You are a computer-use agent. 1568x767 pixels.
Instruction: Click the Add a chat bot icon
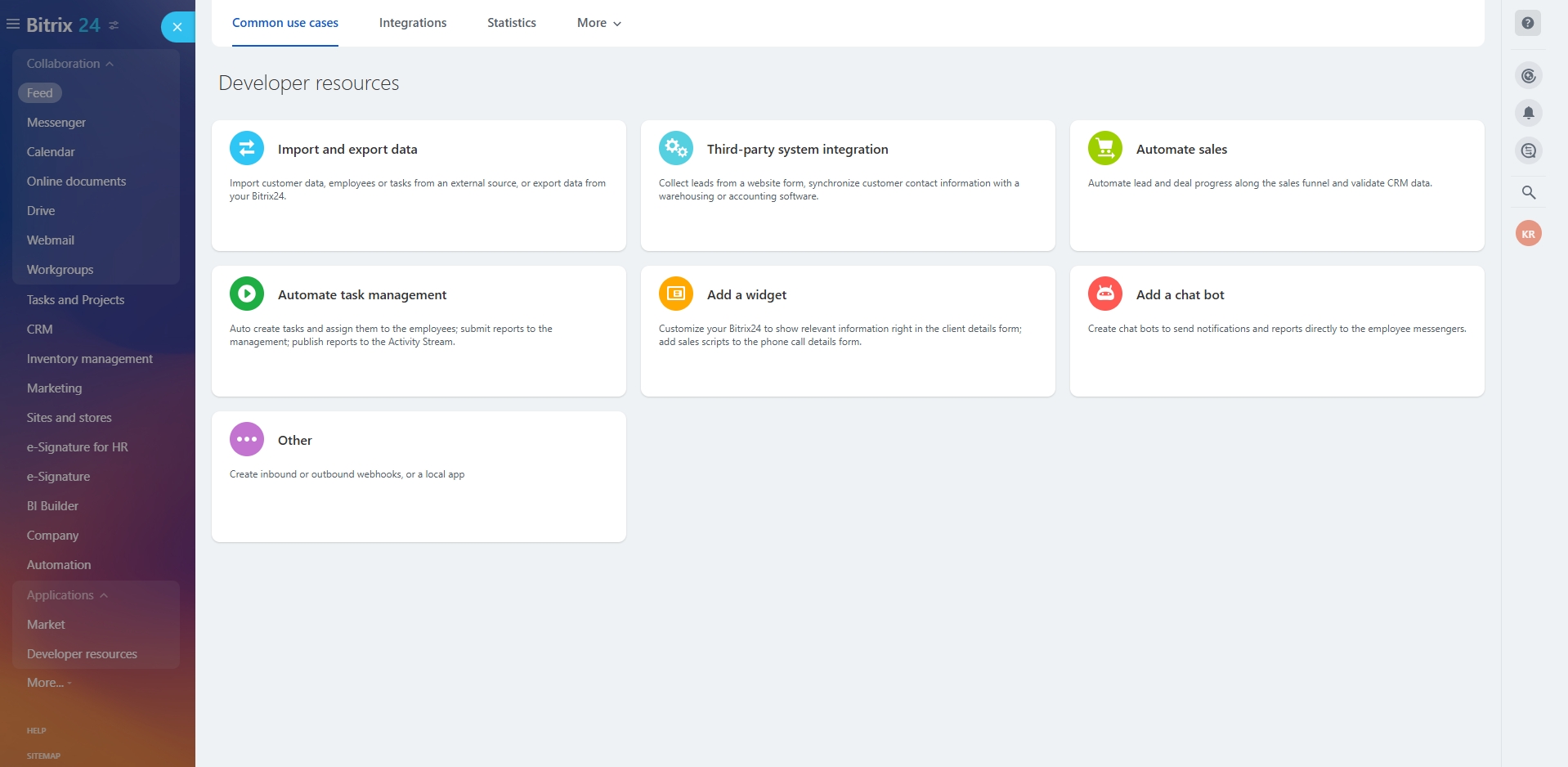pyautogui.click(x=1104, y=294)
